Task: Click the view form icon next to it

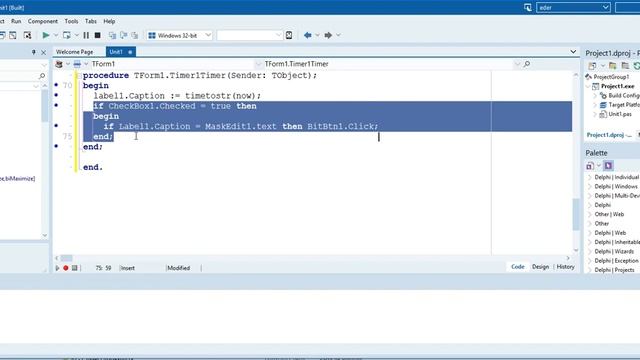Action: click(27, 36)
